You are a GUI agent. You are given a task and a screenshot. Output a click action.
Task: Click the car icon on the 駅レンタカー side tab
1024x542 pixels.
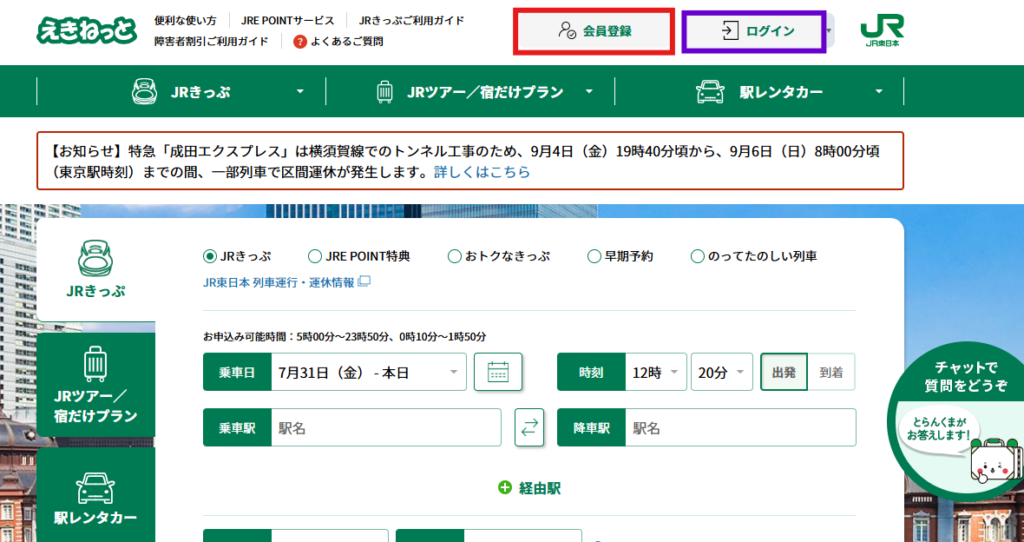pos(95,488)
